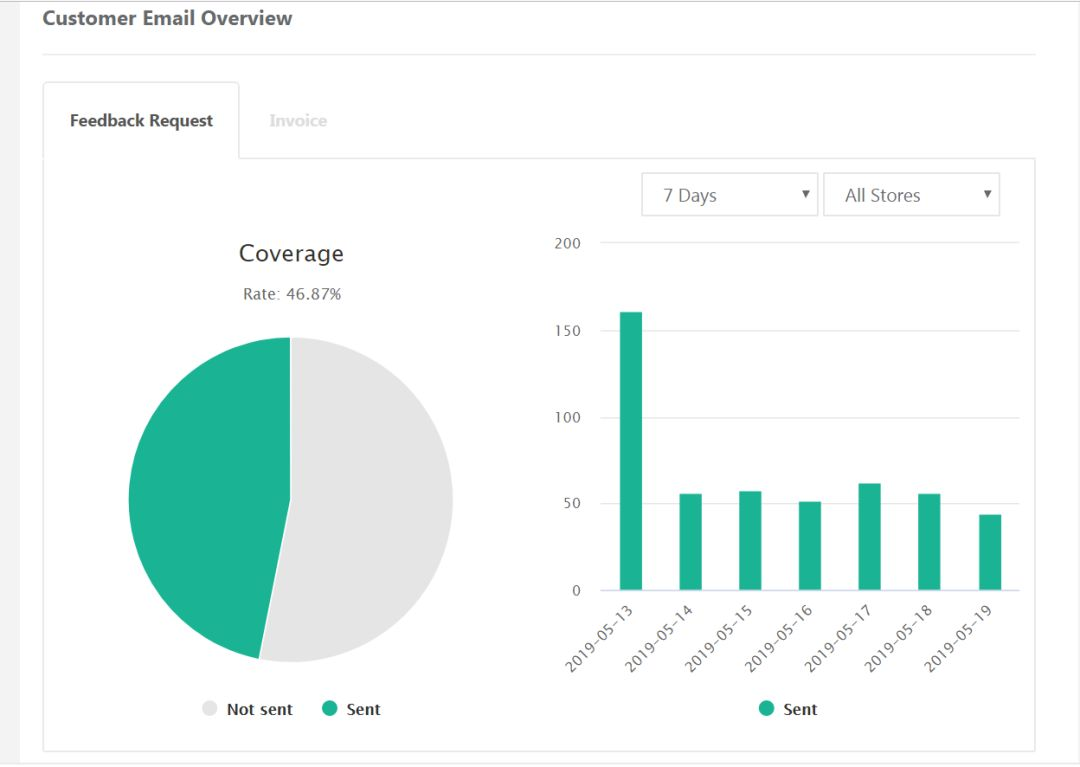Open the 7 Days period dropdown
Screen dimensions: 1080x767
click(729, 195)
